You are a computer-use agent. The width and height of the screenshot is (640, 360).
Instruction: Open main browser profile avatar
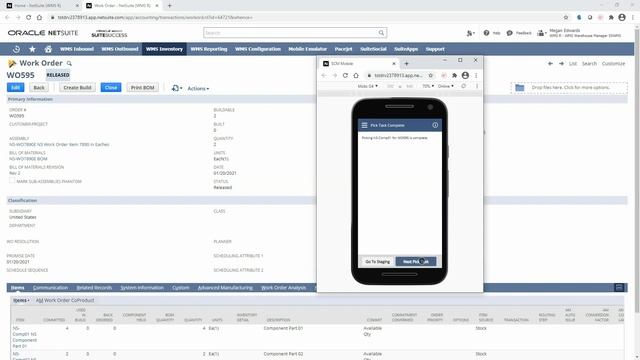622,18
